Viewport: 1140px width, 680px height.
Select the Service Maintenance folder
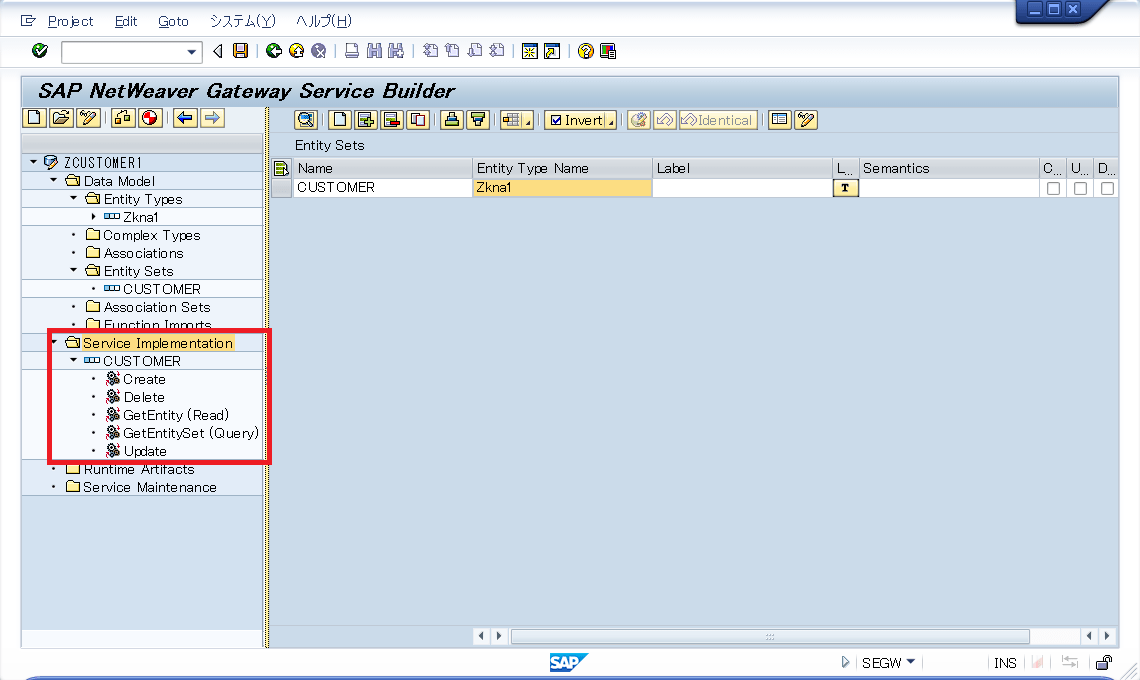point(150,487)
